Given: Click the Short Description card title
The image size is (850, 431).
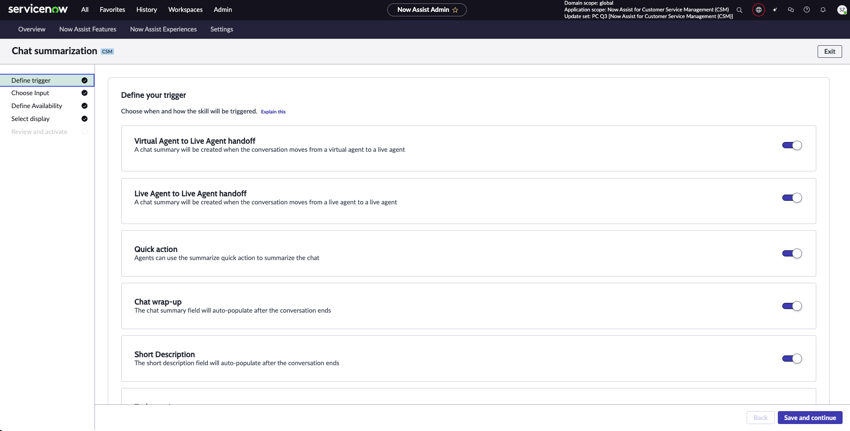Looking at the screenshot, I should (164, 355).
